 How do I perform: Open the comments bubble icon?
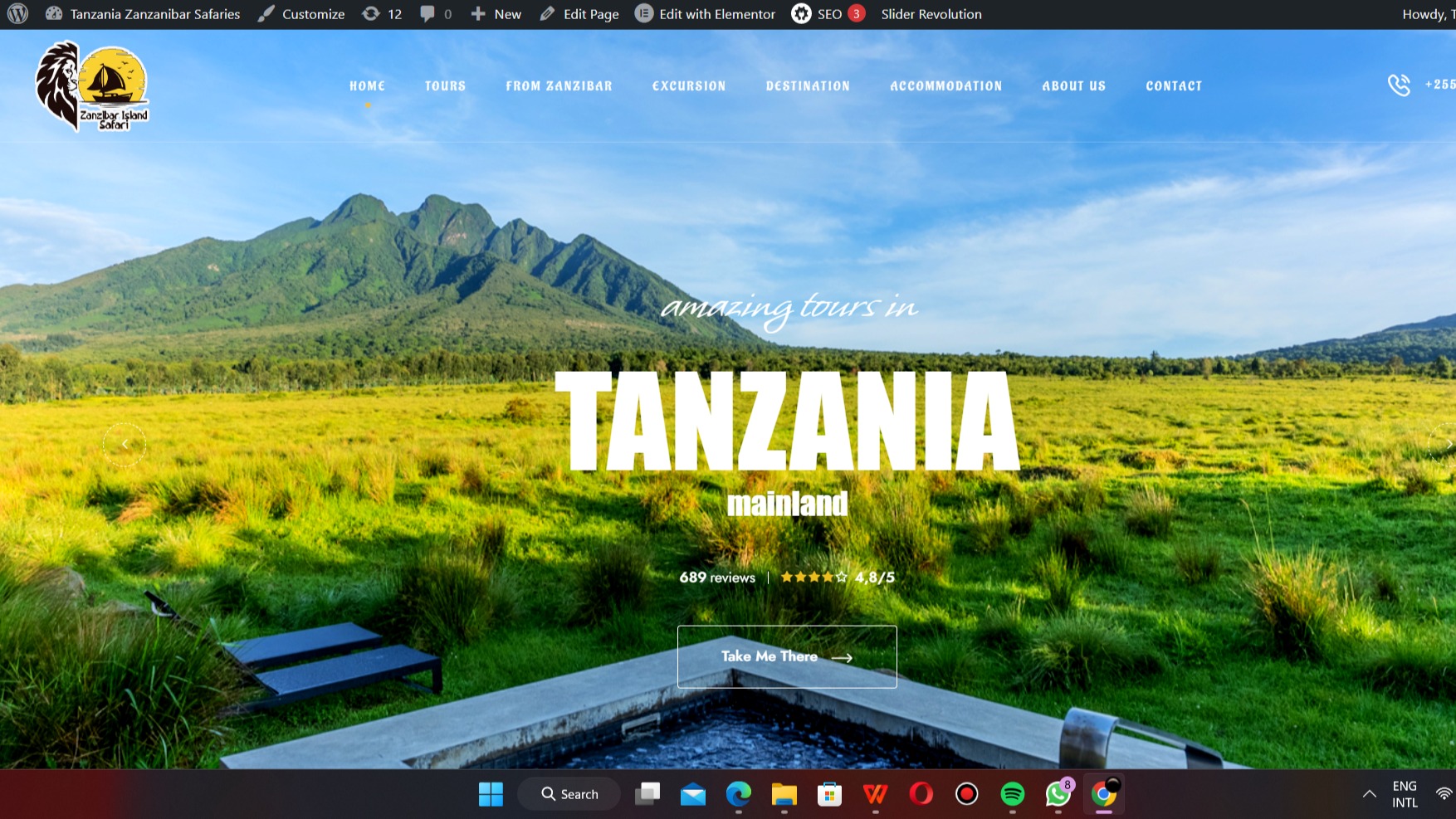pos(436,14)
